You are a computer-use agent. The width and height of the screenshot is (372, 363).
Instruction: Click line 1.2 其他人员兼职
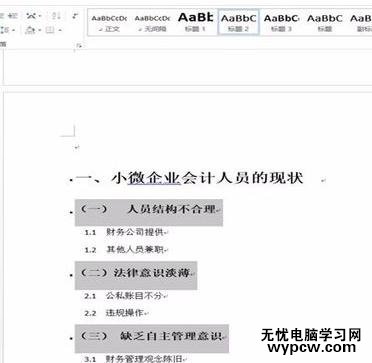pos(125,250)
